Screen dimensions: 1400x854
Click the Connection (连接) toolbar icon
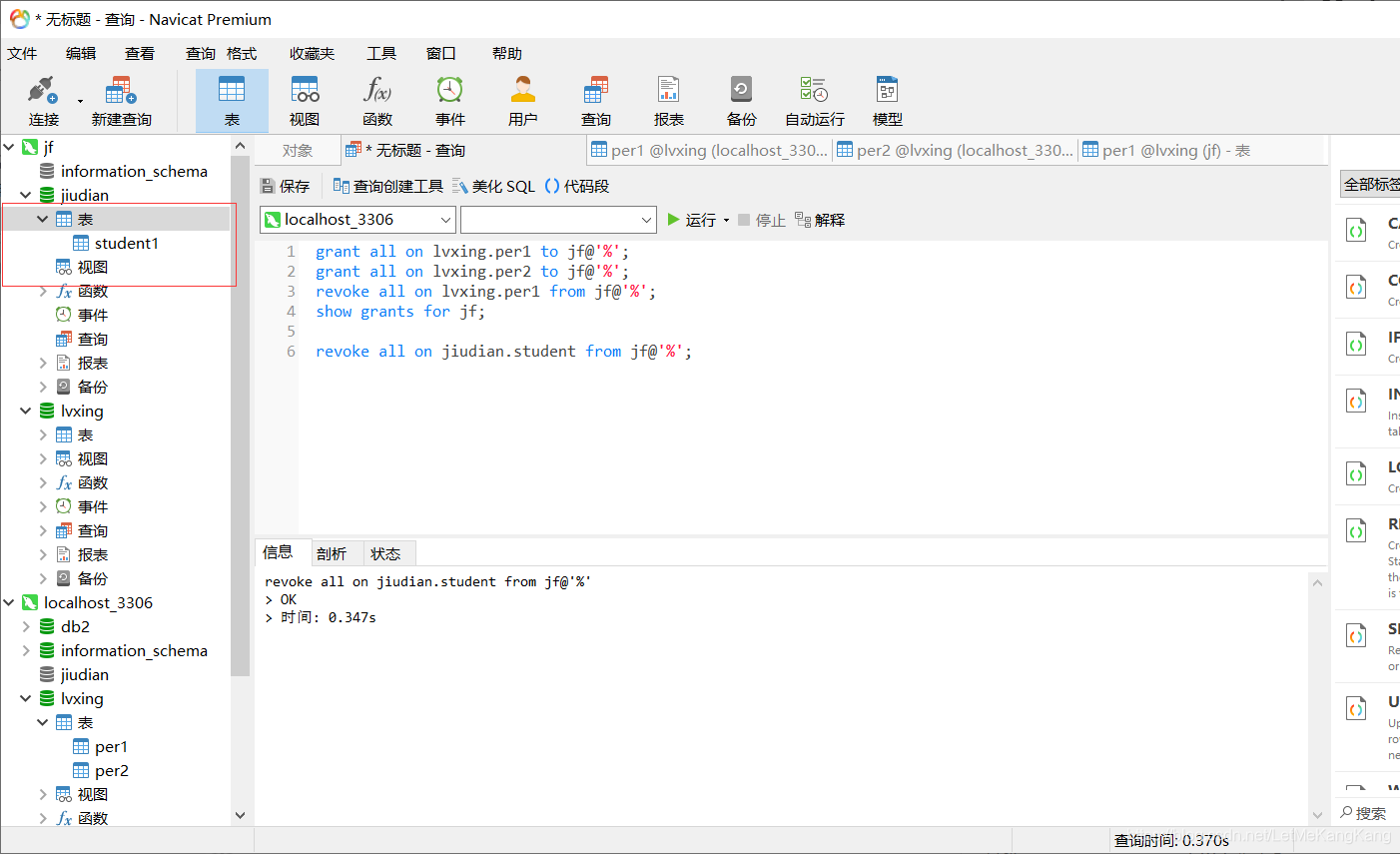point(43,101)
